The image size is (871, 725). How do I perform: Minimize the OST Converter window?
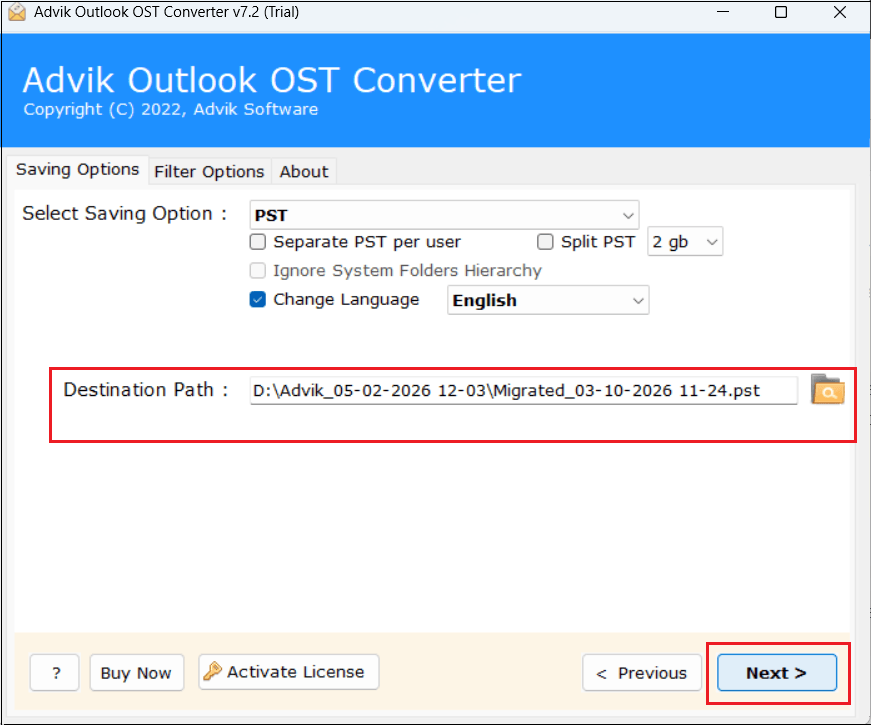pos(723,12)
